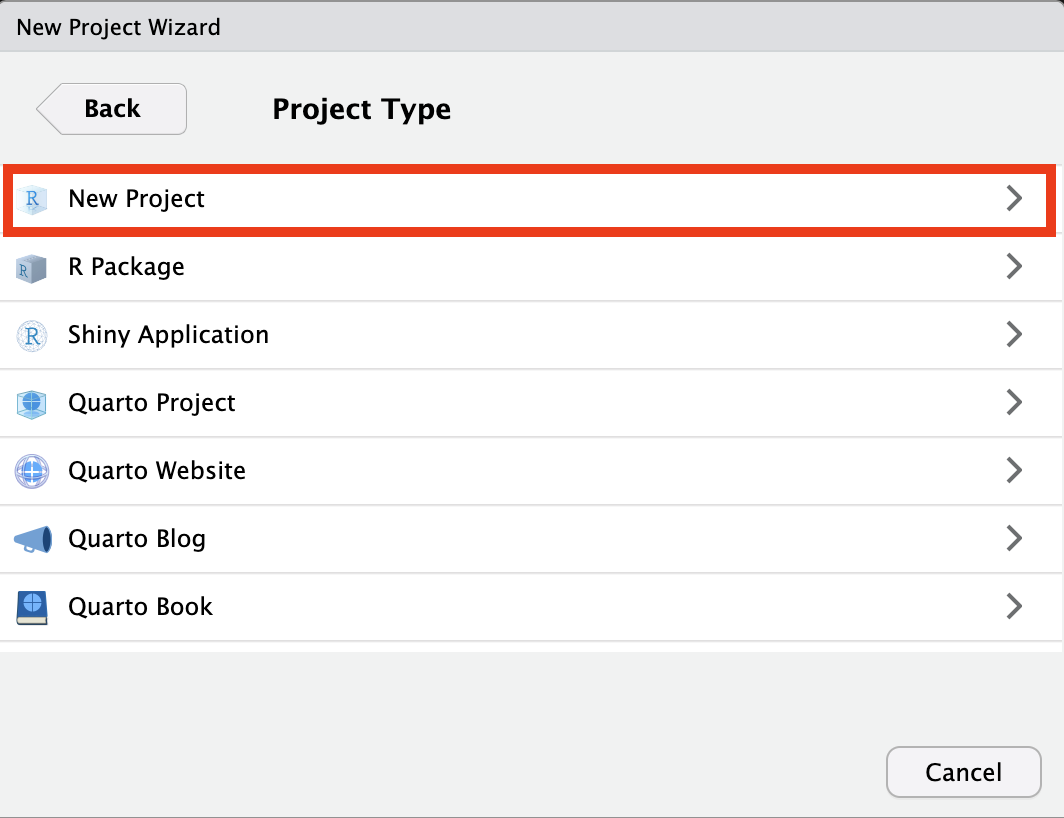
Task: Expand the Quarto Website row chevron
Action: coord(1014,470)
